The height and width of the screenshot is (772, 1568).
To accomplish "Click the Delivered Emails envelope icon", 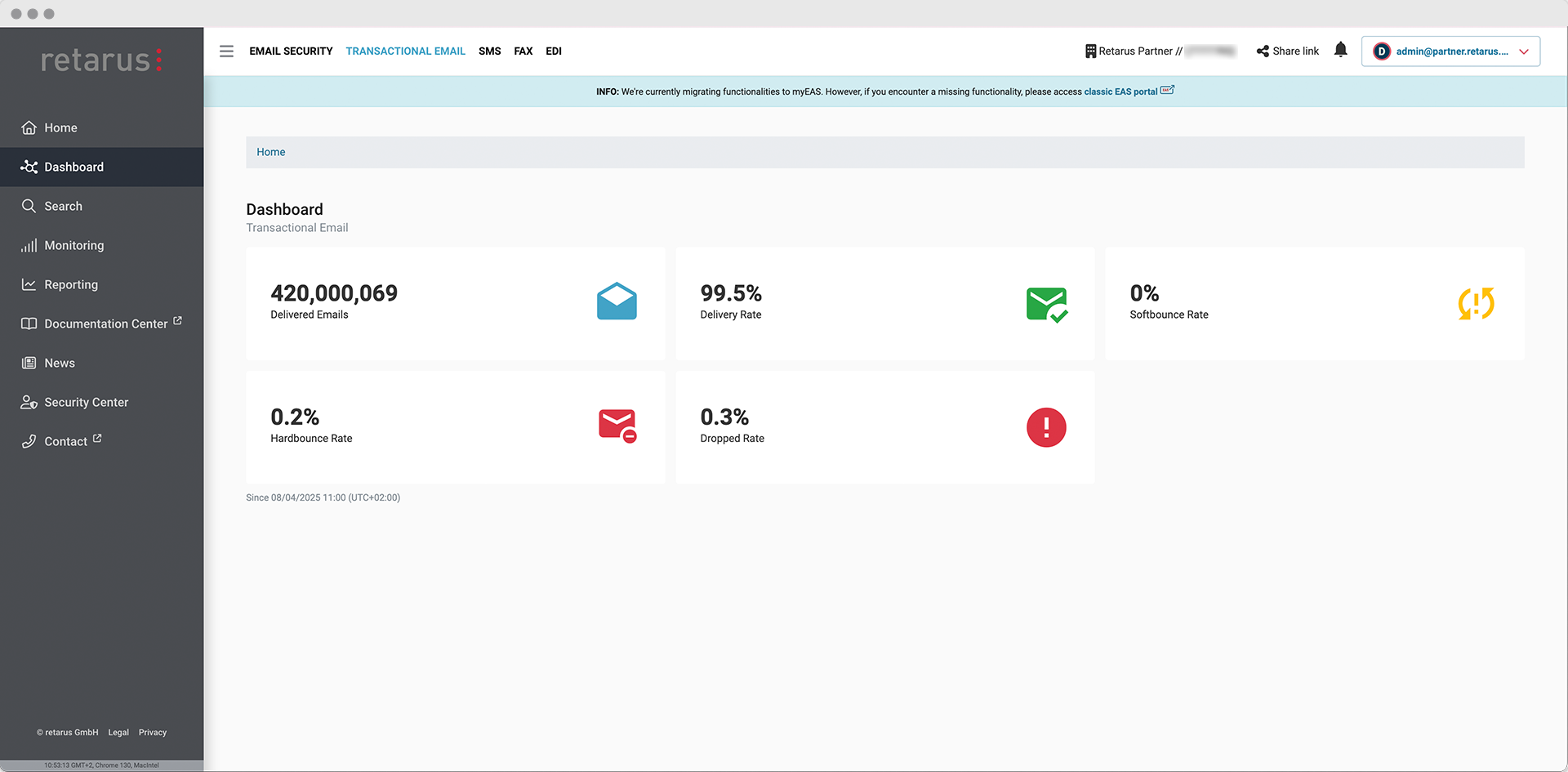I will tap(617, 301).
